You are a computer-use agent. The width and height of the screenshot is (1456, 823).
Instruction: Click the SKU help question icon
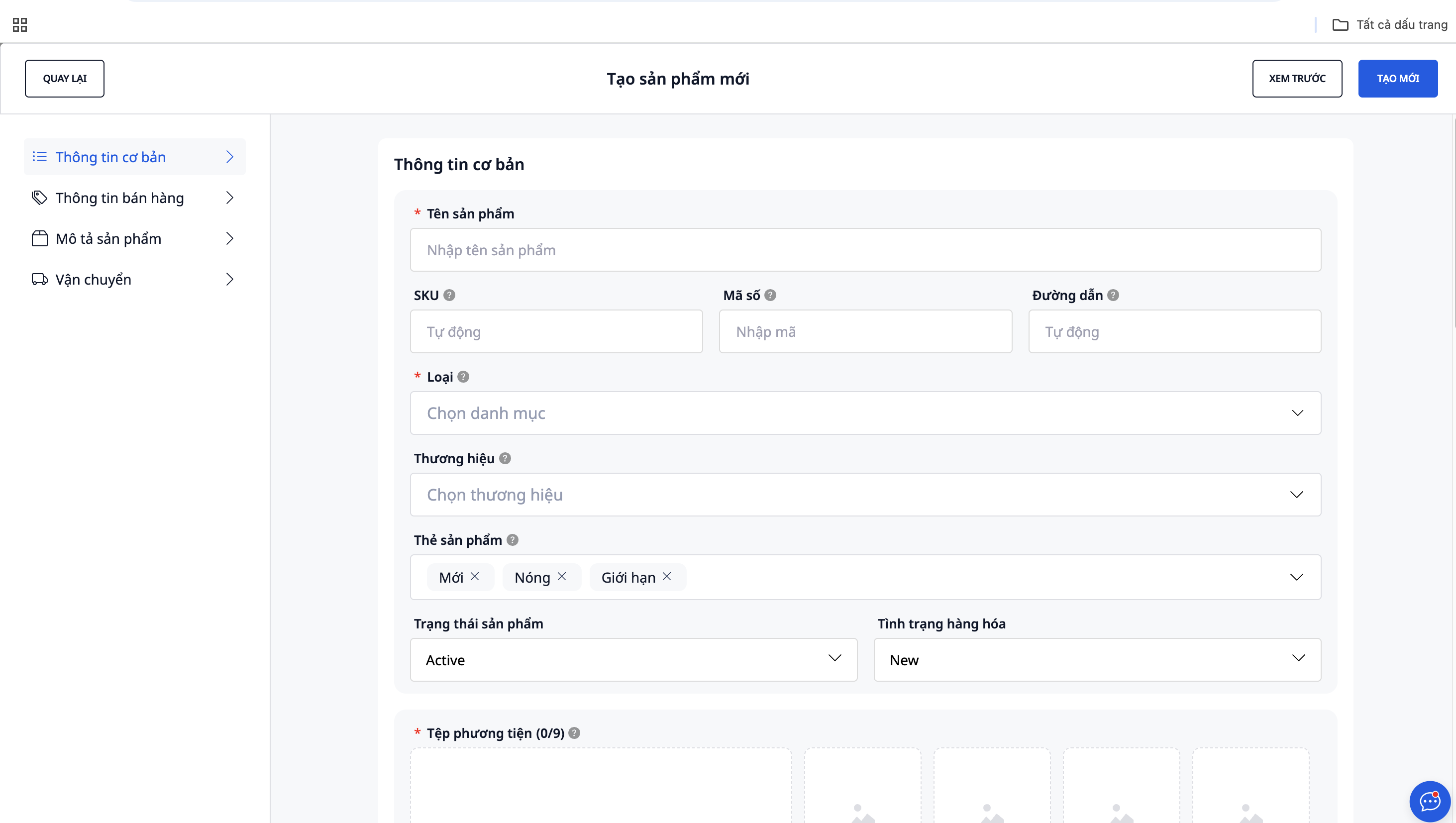[449, 295]
